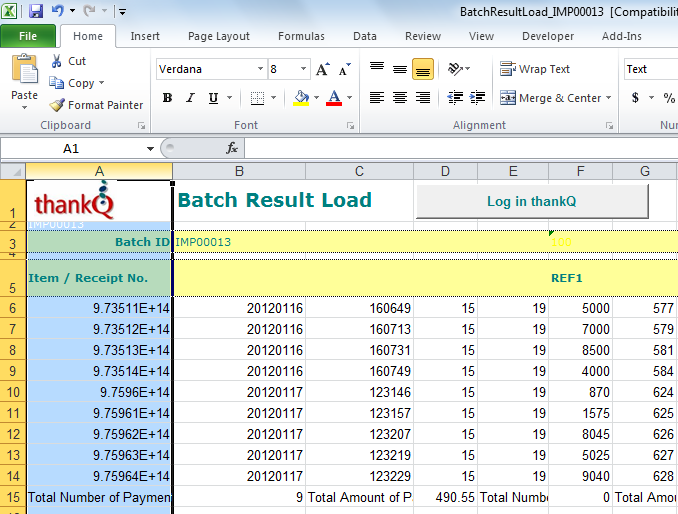Click the Orientation text angle icon
This screenshot has width=678, height=514.
click(455, 69)
